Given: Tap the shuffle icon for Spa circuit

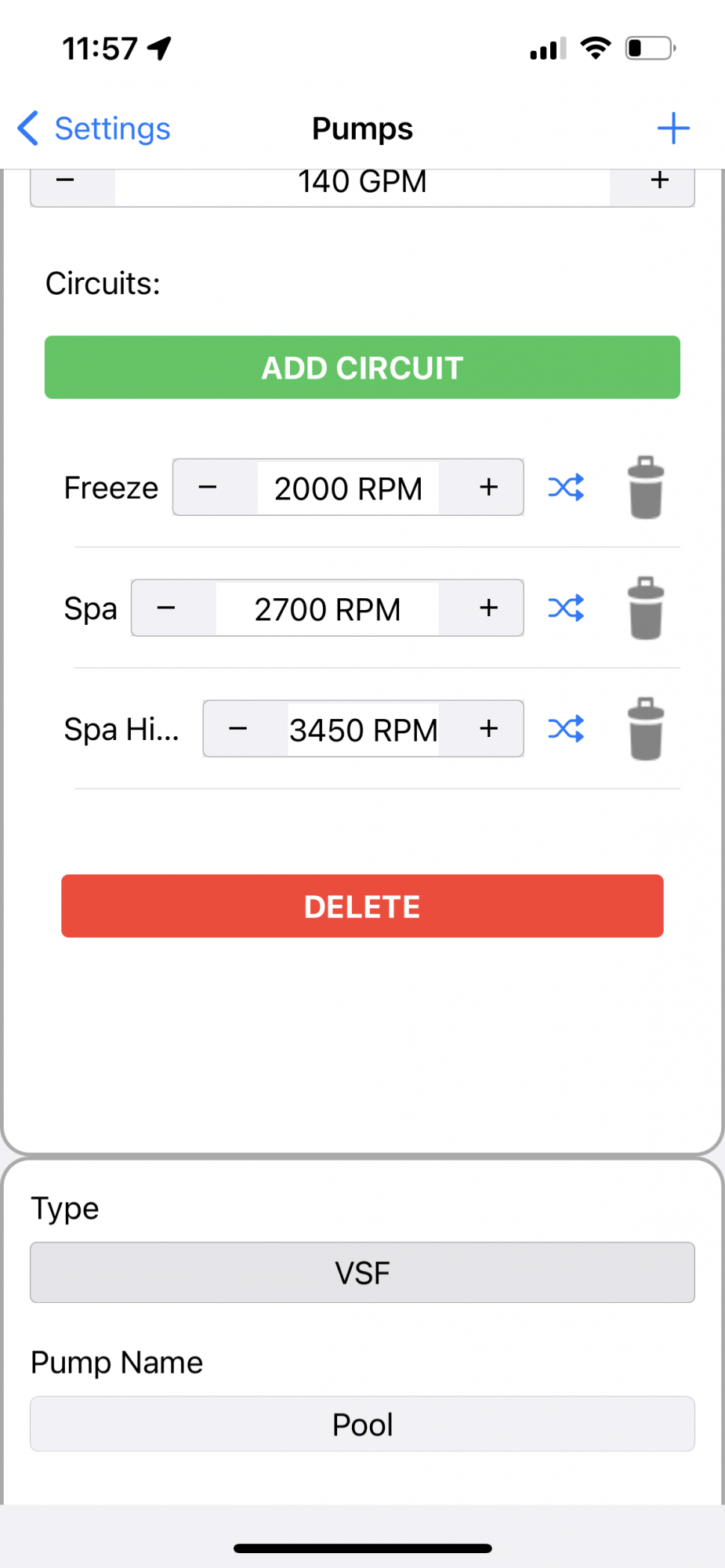Looking at the screenshot, I should tap(566, 608).
